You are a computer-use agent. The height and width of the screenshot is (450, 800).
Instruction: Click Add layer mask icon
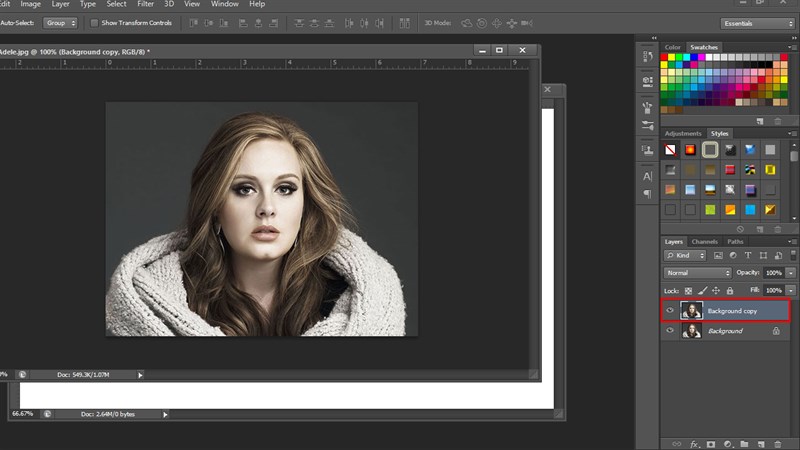[x=711, y=444]
